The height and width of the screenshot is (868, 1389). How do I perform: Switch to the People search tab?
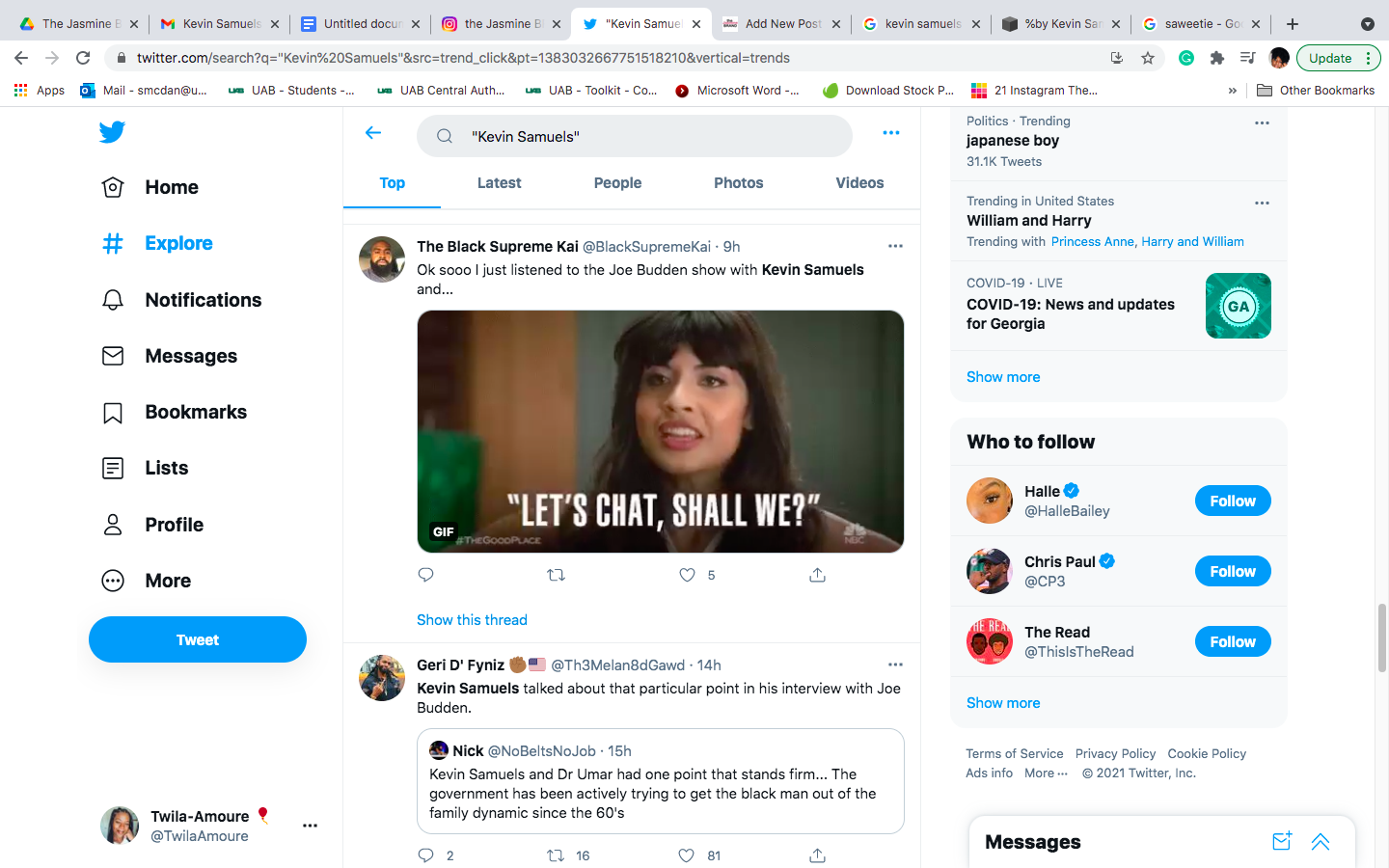tap(617, 183)
